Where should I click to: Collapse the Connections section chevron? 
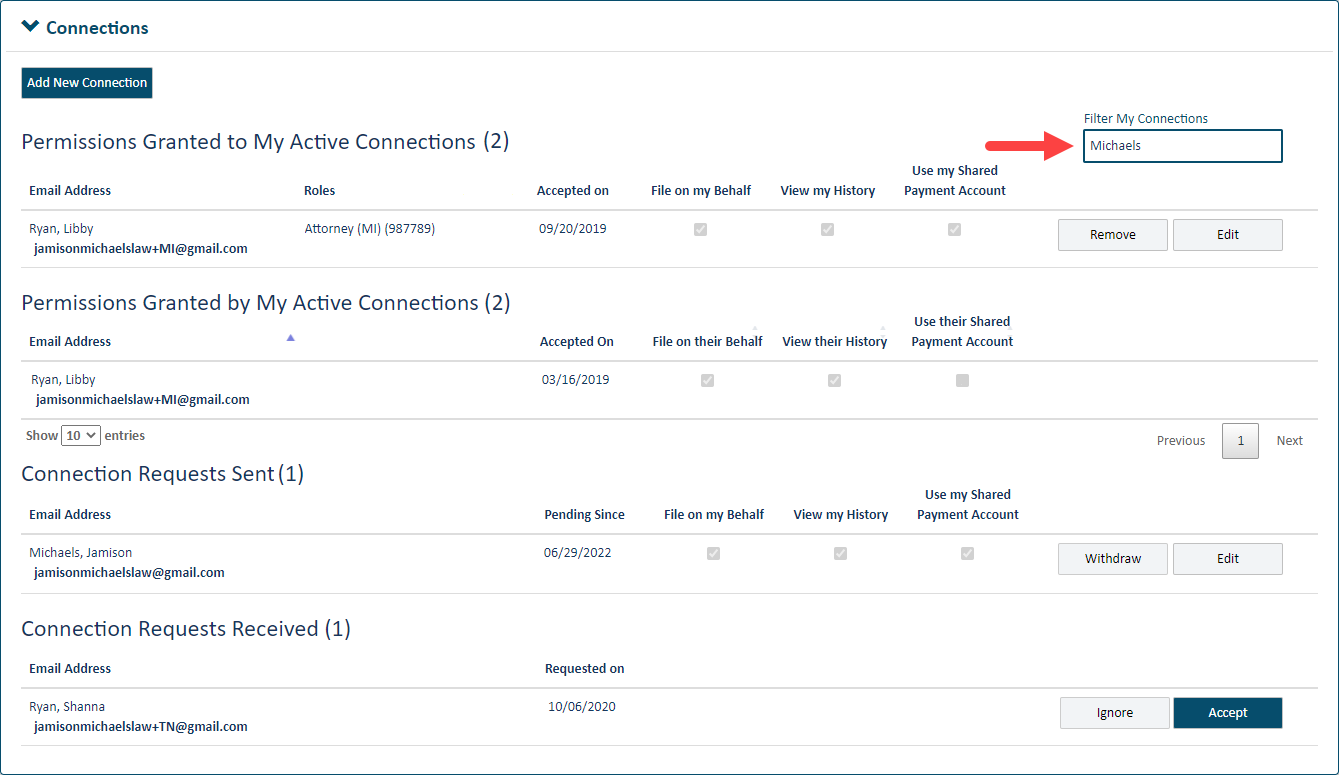30,27
